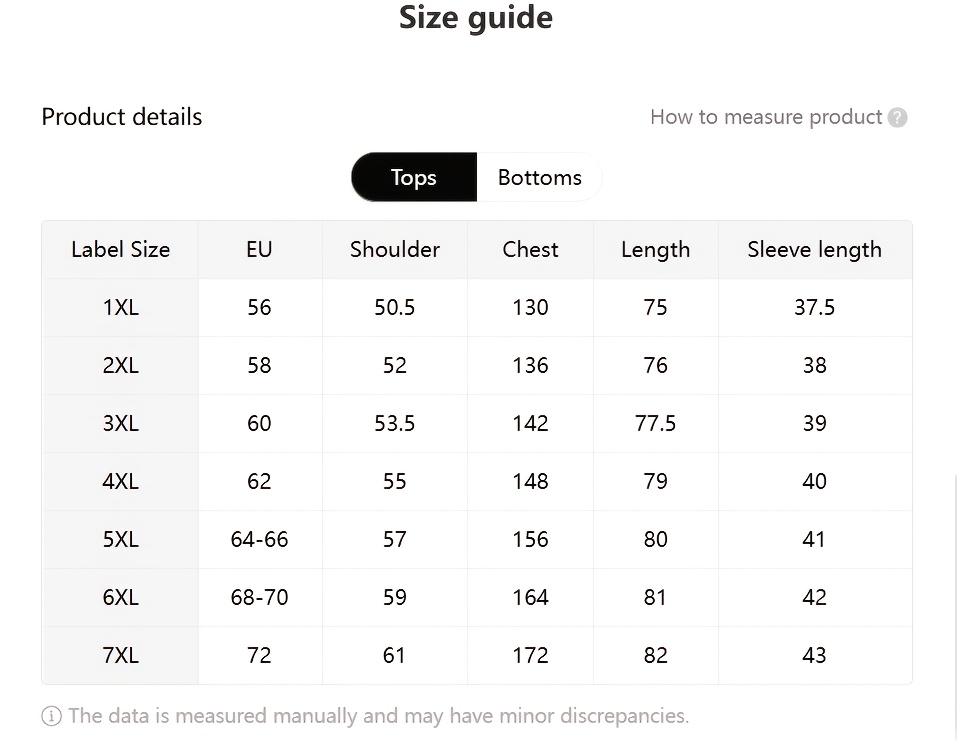Select the 2XL label size cell
The height and width of the screenshot is (741, 957).
tap(120, 365)
